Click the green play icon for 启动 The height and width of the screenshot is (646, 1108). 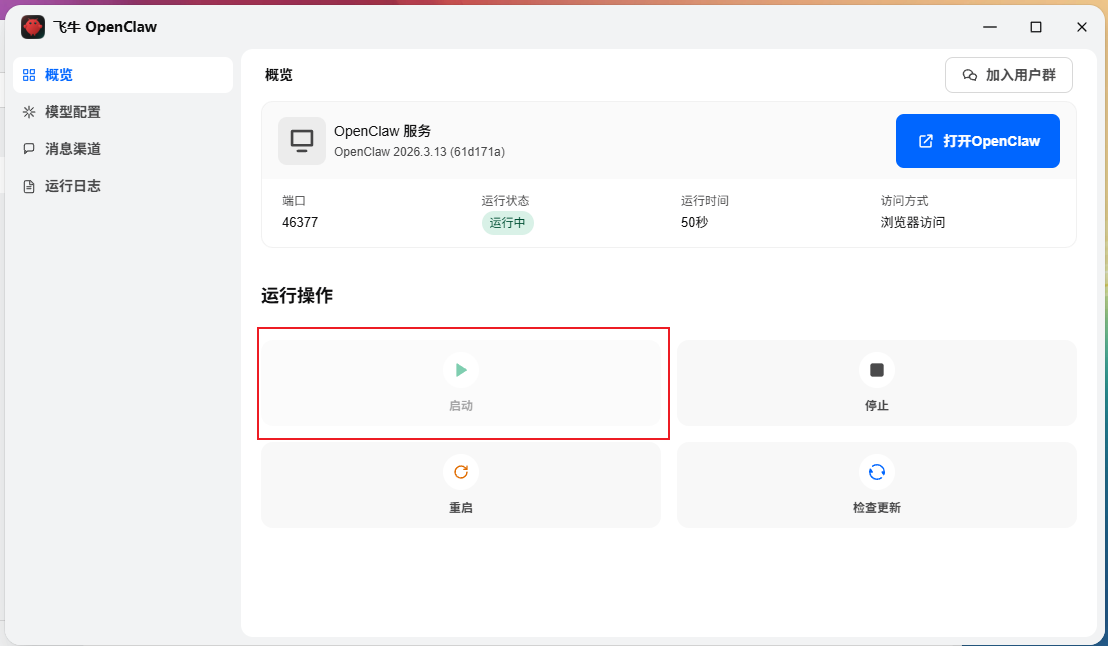pyautogui.click(x=461, y=370)
